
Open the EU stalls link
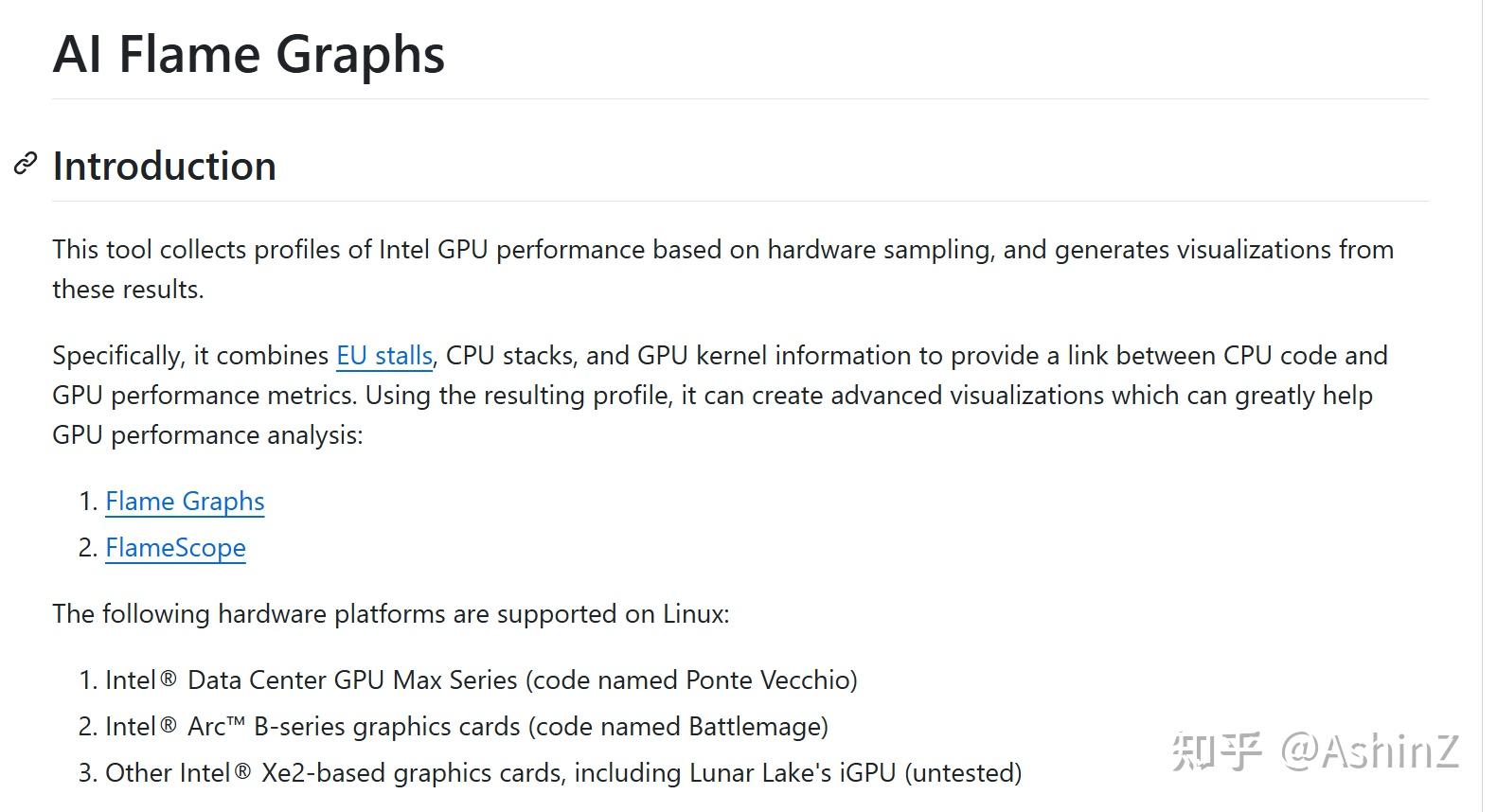384,356
